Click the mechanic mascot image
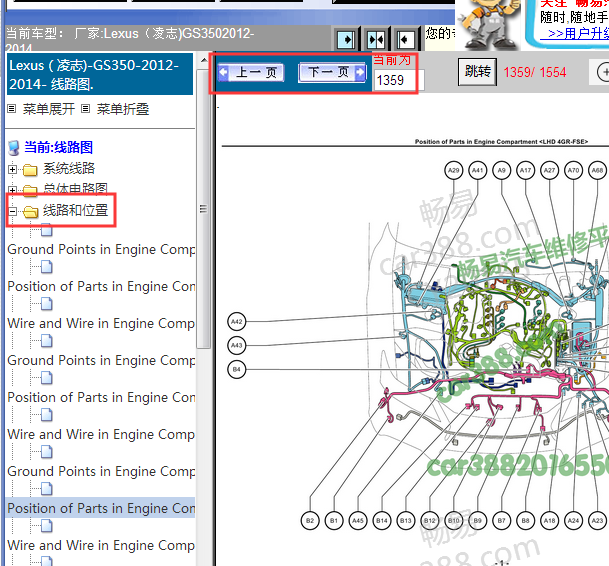Screen dimensions: 609x566 [x=489, y=24]
